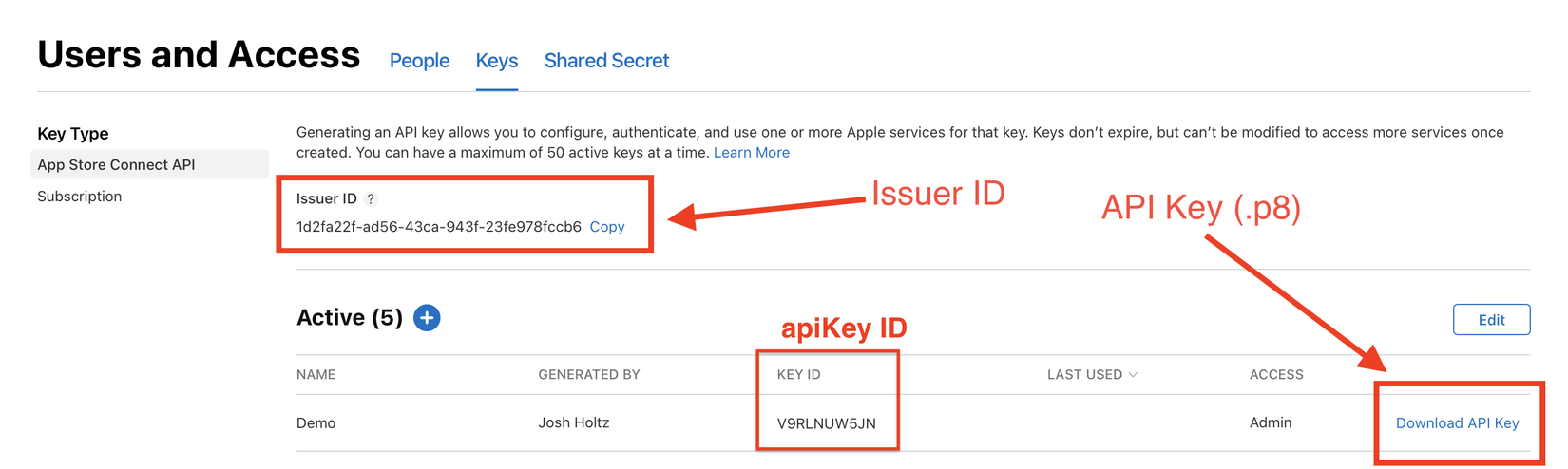The width and height of the screenshot is (1568, 469).
Task: Download API Key for Demo
Action: point(1457,423)
